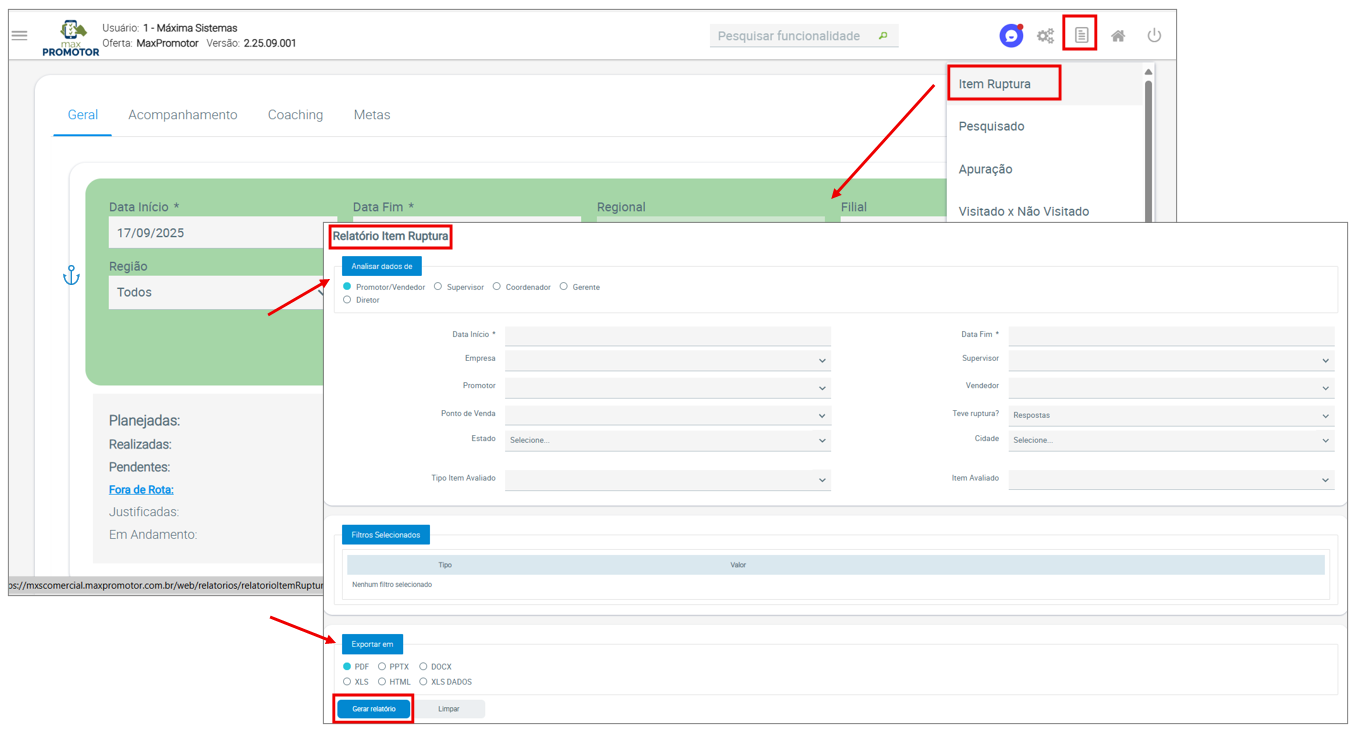Screen dimensions: 1356x736
Task: Switch to the Coaching tab
Action: [295, 115]
